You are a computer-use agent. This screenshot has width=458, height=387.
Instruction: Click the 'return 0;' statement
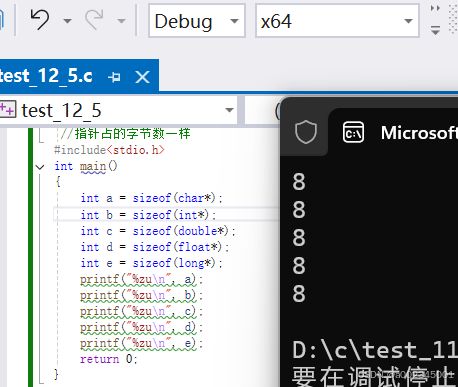coord(108,359)
